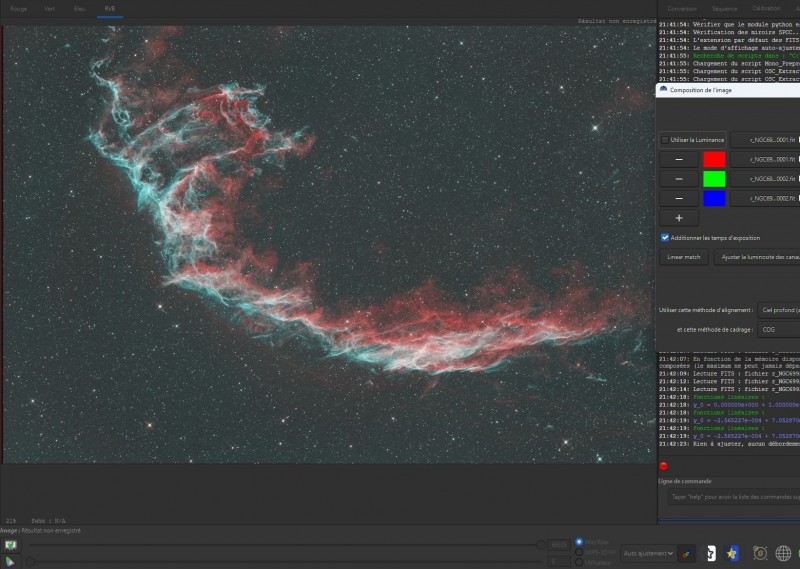Click the 'fwhm : N/A' status text

point(48,521)
